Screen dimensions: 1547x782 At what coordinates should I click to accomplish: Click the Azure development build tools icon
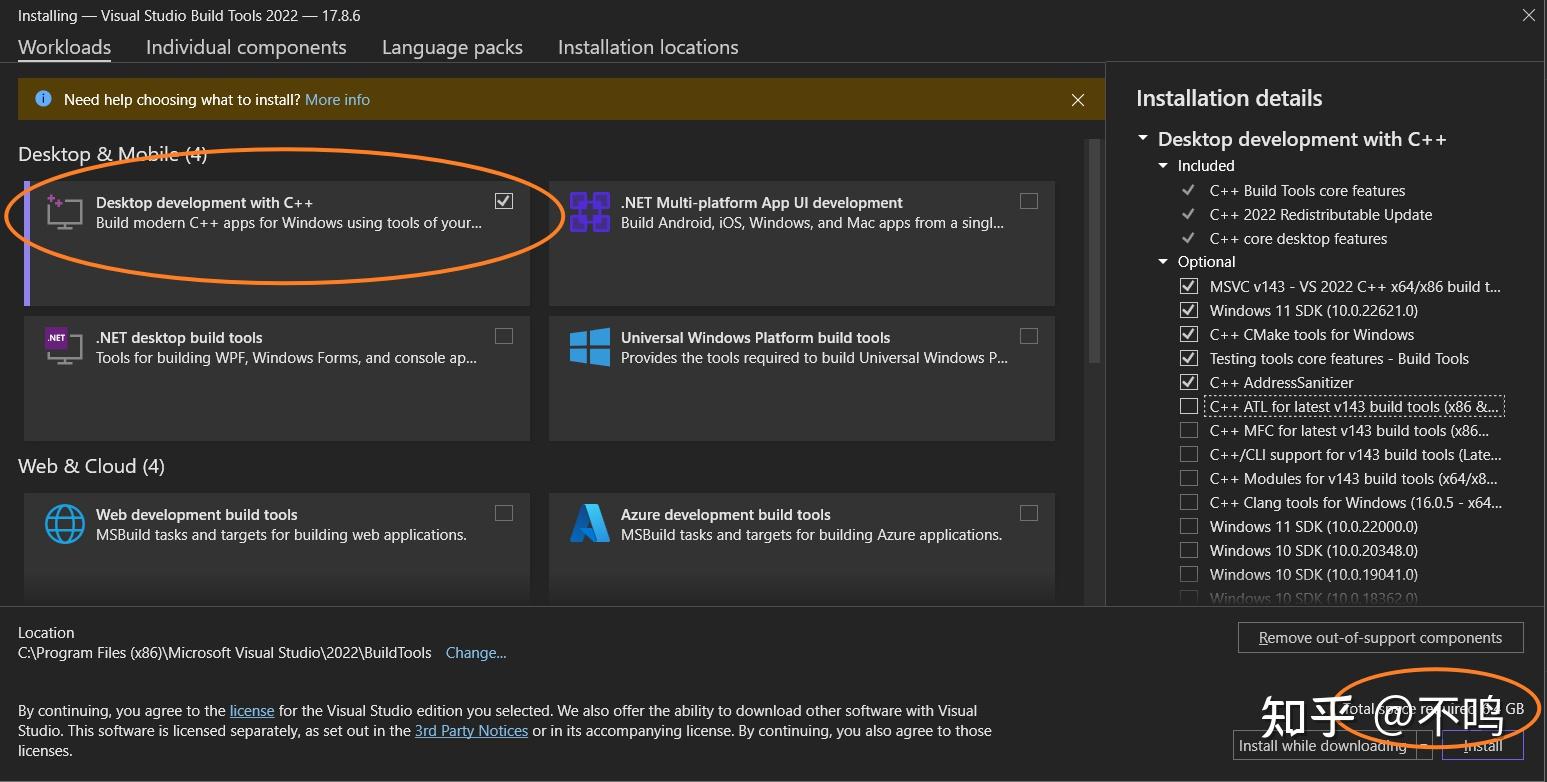tap(590, 524)
